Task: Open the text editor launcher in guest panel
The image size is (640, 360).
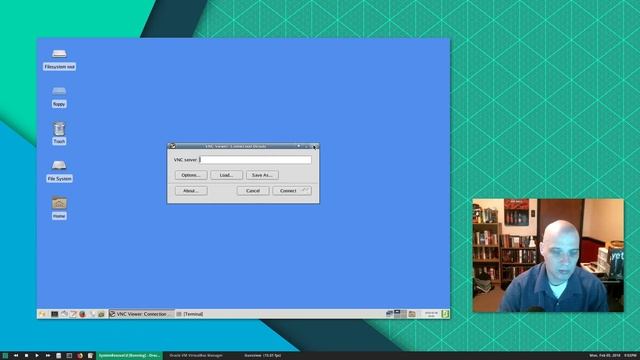Action: tap(73, 314)
